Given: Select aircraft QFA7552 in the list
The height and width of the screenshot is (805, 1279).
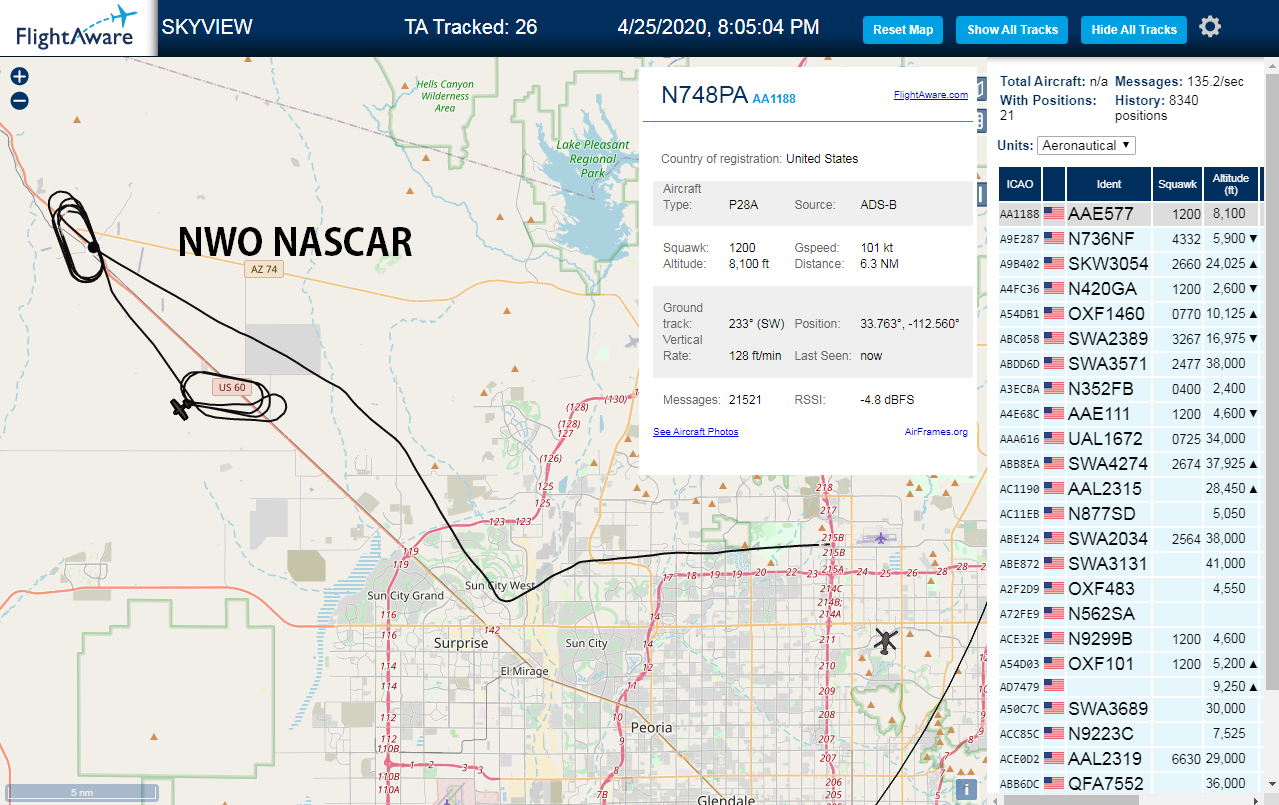Looking at the screenshot, I should 1107,784.
